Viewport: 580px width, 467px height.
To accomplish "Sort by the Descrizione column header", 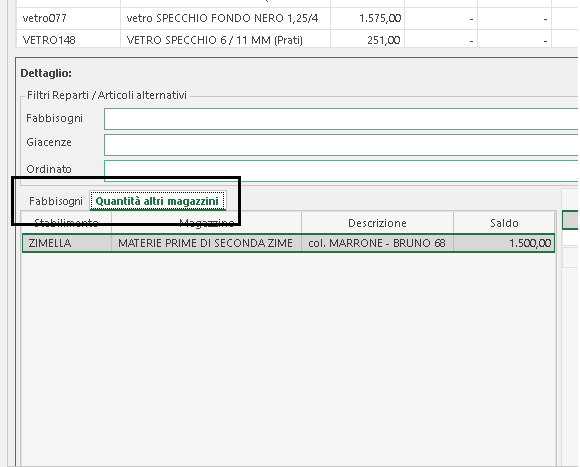I will click(x=377, y=223).
